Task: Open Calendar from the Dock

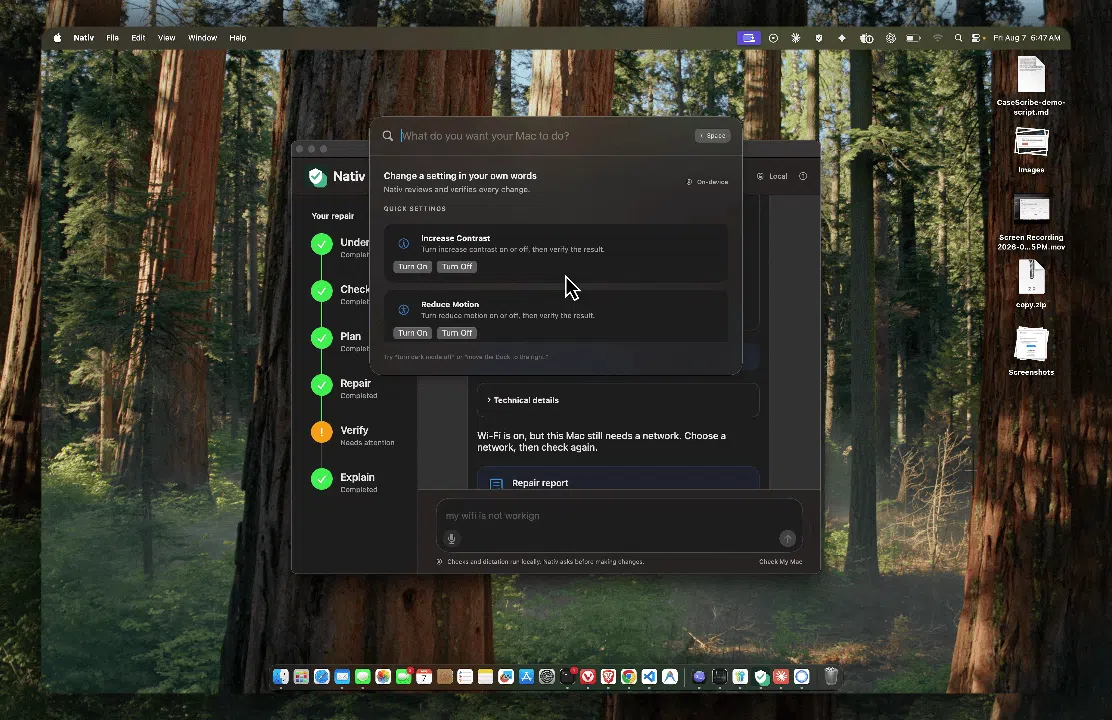Action: click(424, 677)
